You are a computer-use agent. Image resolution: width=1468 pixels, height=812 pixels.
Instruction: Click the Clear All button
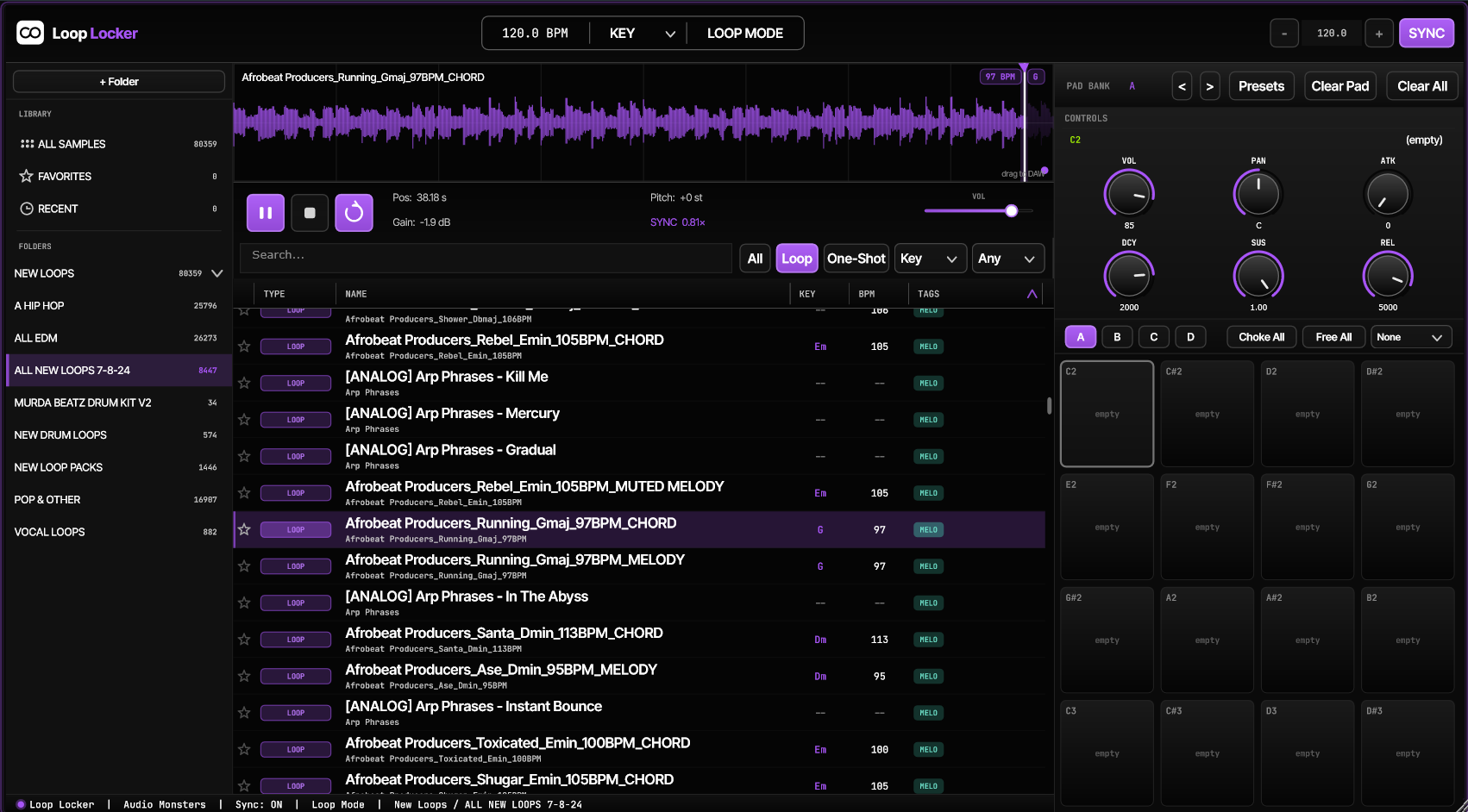(1422, 86)
